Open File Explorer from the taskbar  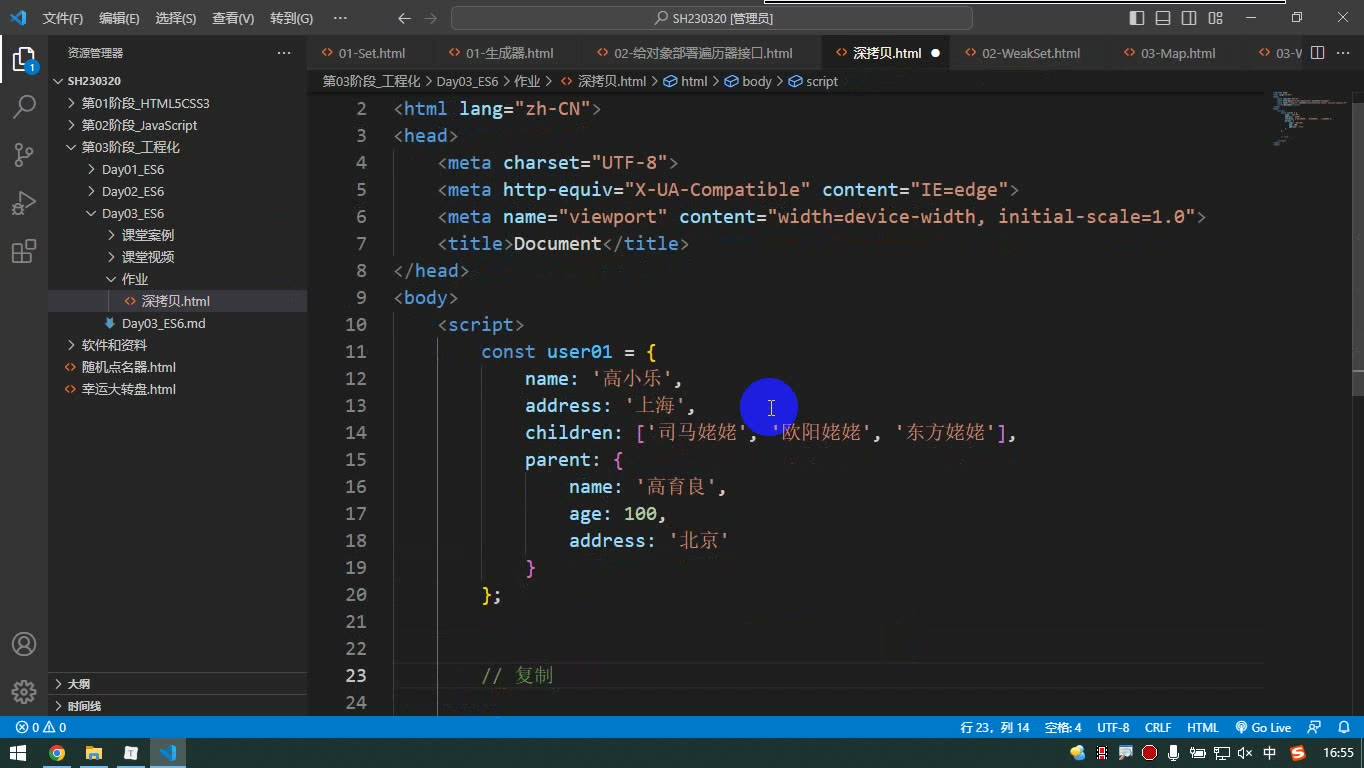pos(94,753)
